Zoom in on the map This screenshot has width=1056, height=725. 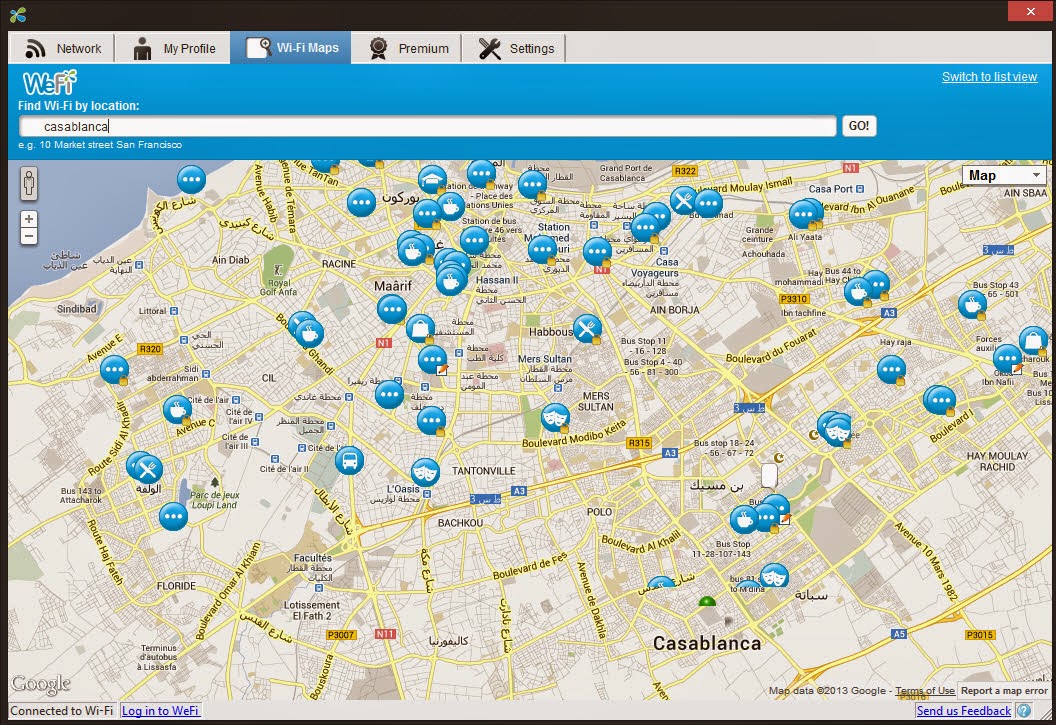click(29, 219)
